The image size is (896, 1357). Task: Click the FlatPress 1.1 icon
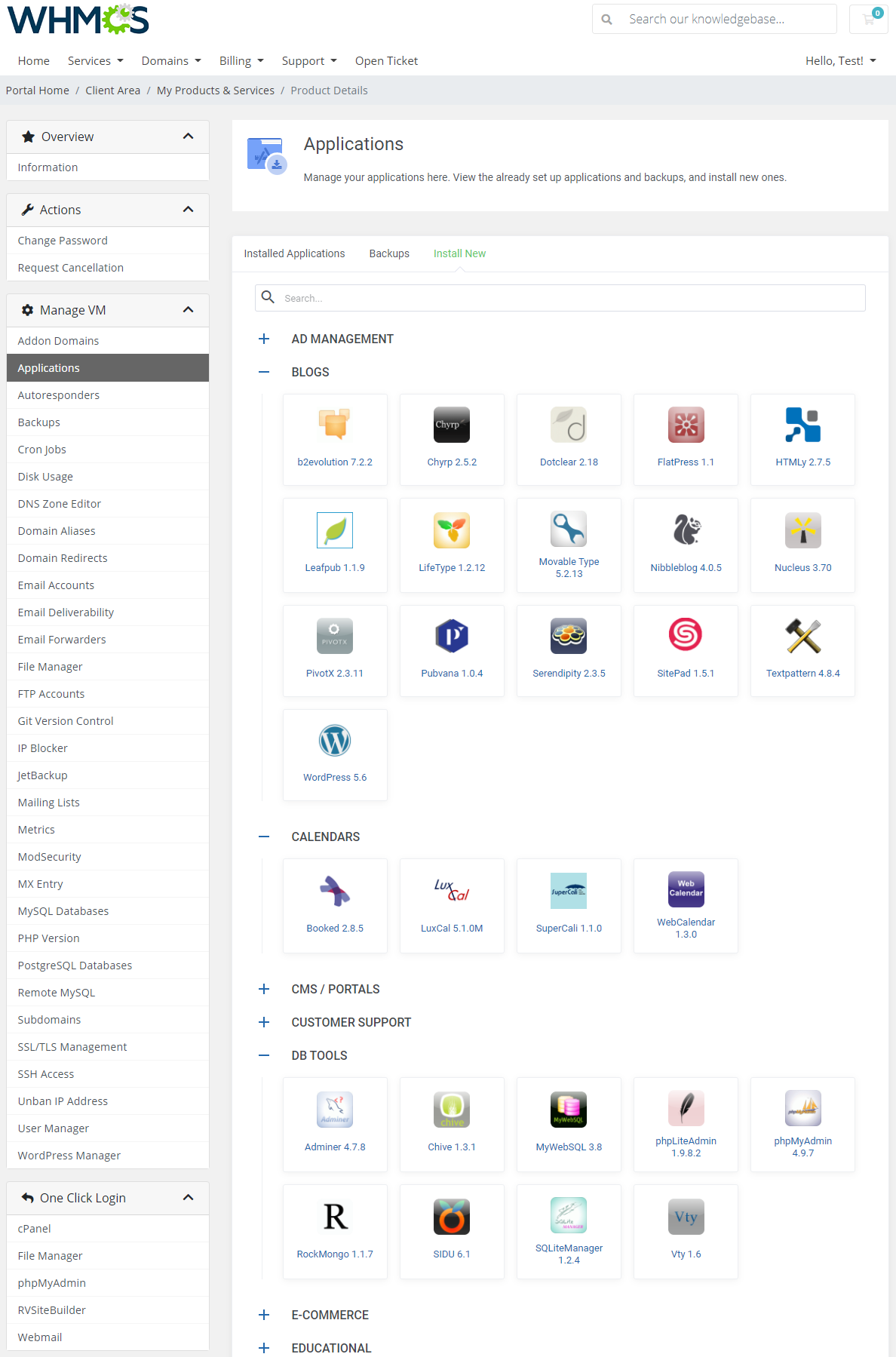[686, 424]
